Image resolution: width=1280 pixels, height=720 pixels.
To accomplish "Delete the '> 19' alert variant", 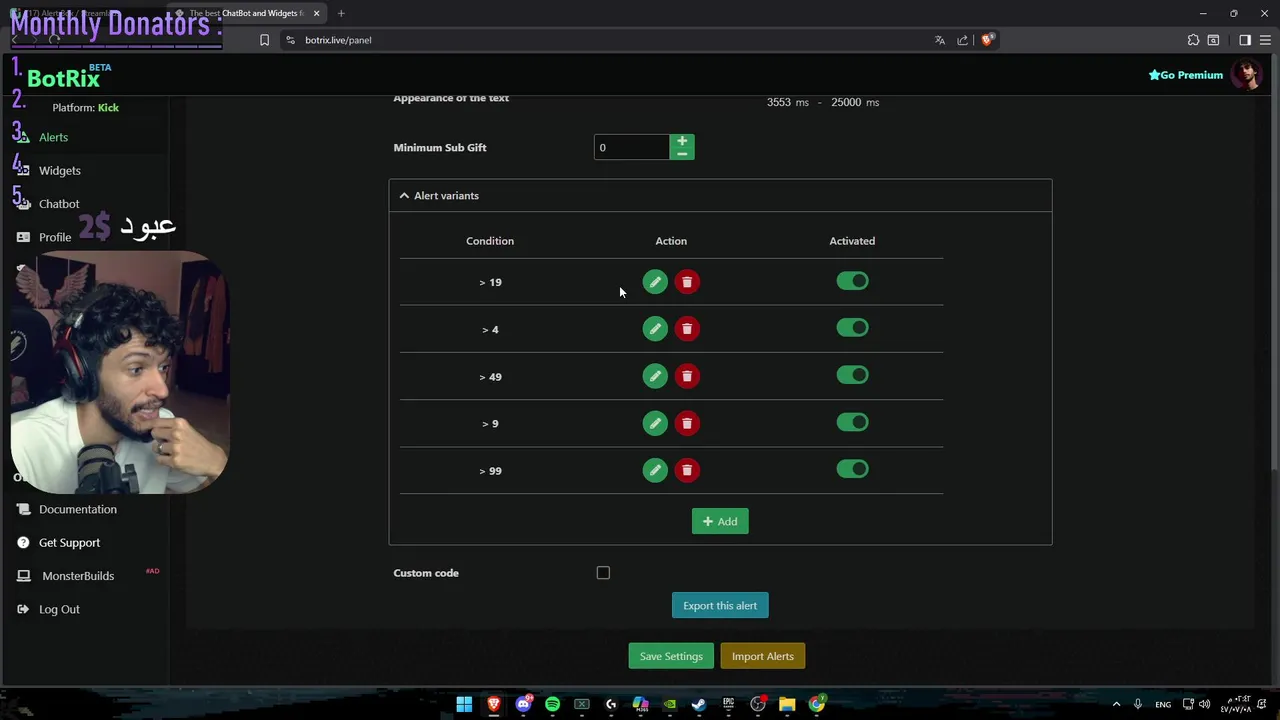I will coord(687,282).
